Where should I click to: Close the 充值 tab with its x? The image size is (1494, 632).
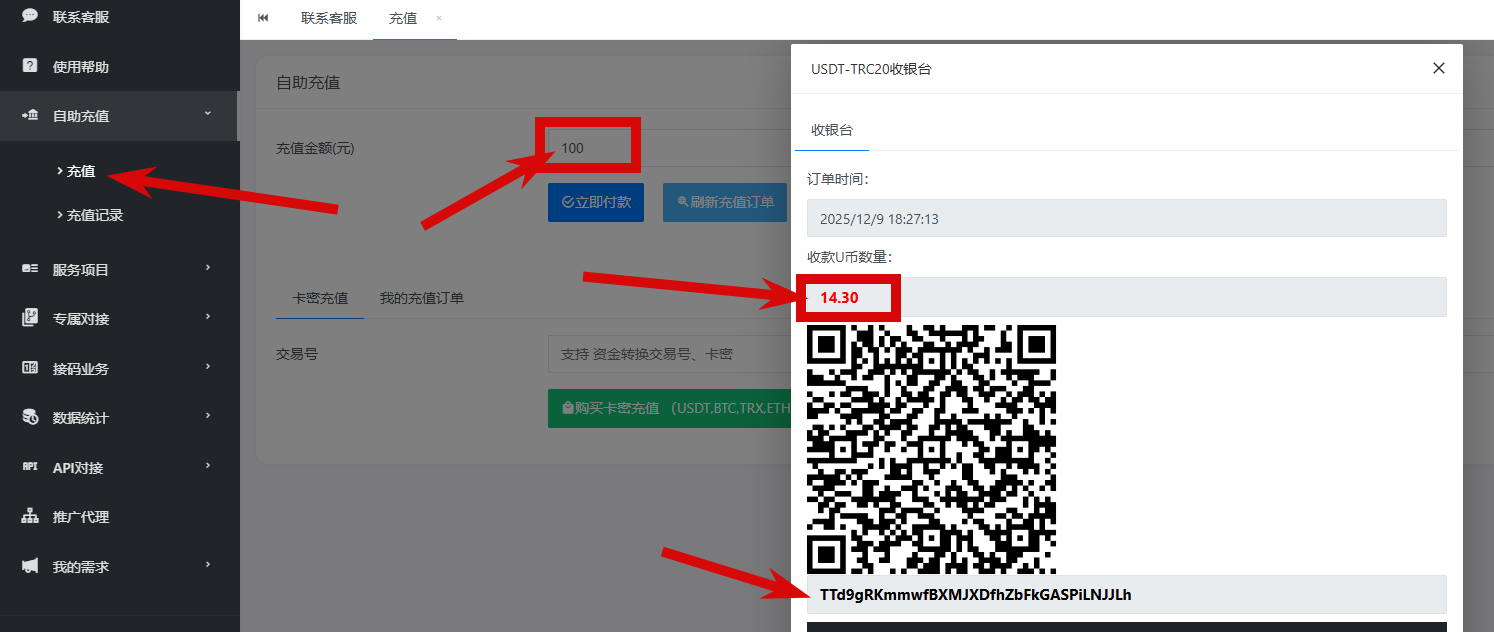point(439,18)
